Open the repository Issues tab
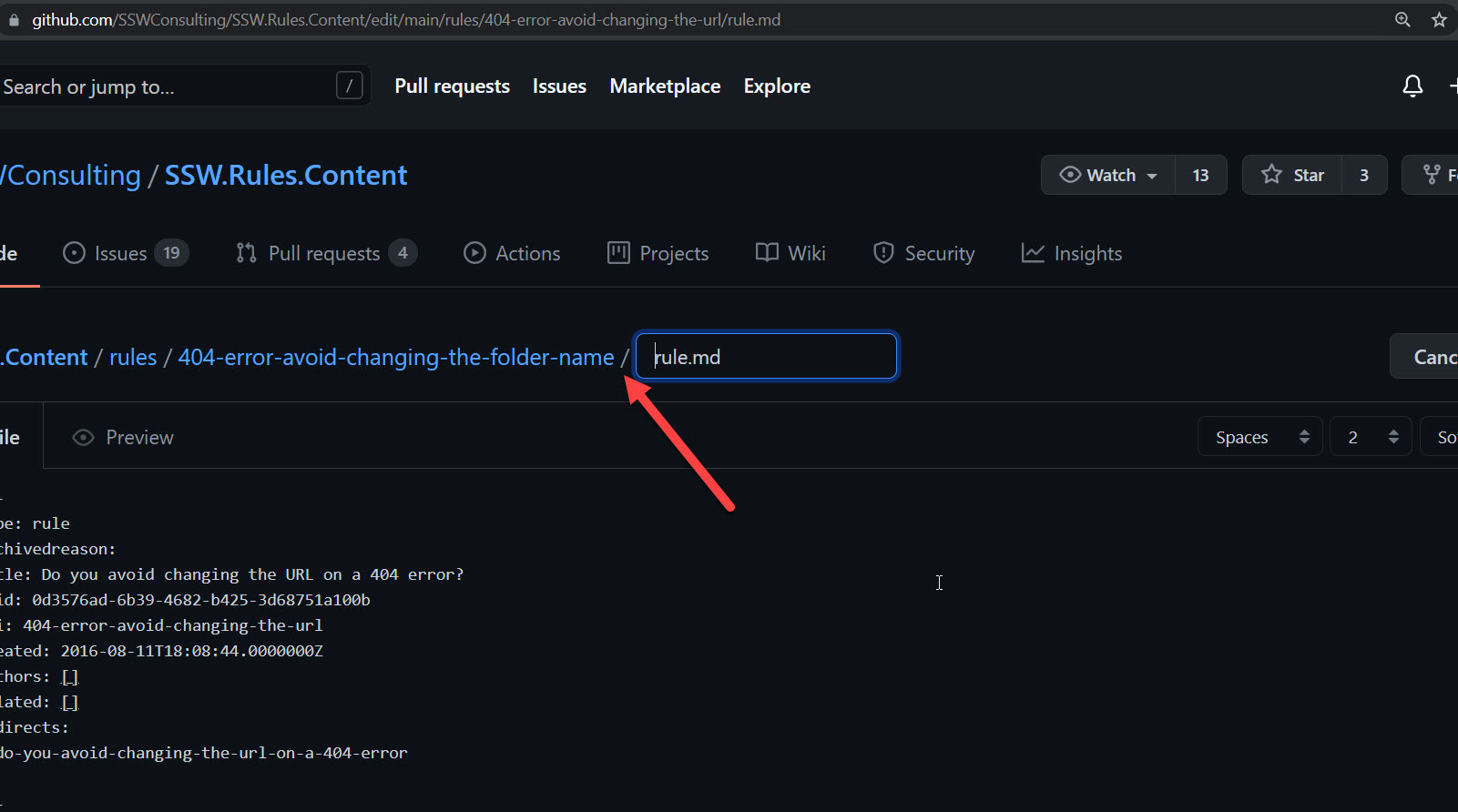 pos(125,253)
